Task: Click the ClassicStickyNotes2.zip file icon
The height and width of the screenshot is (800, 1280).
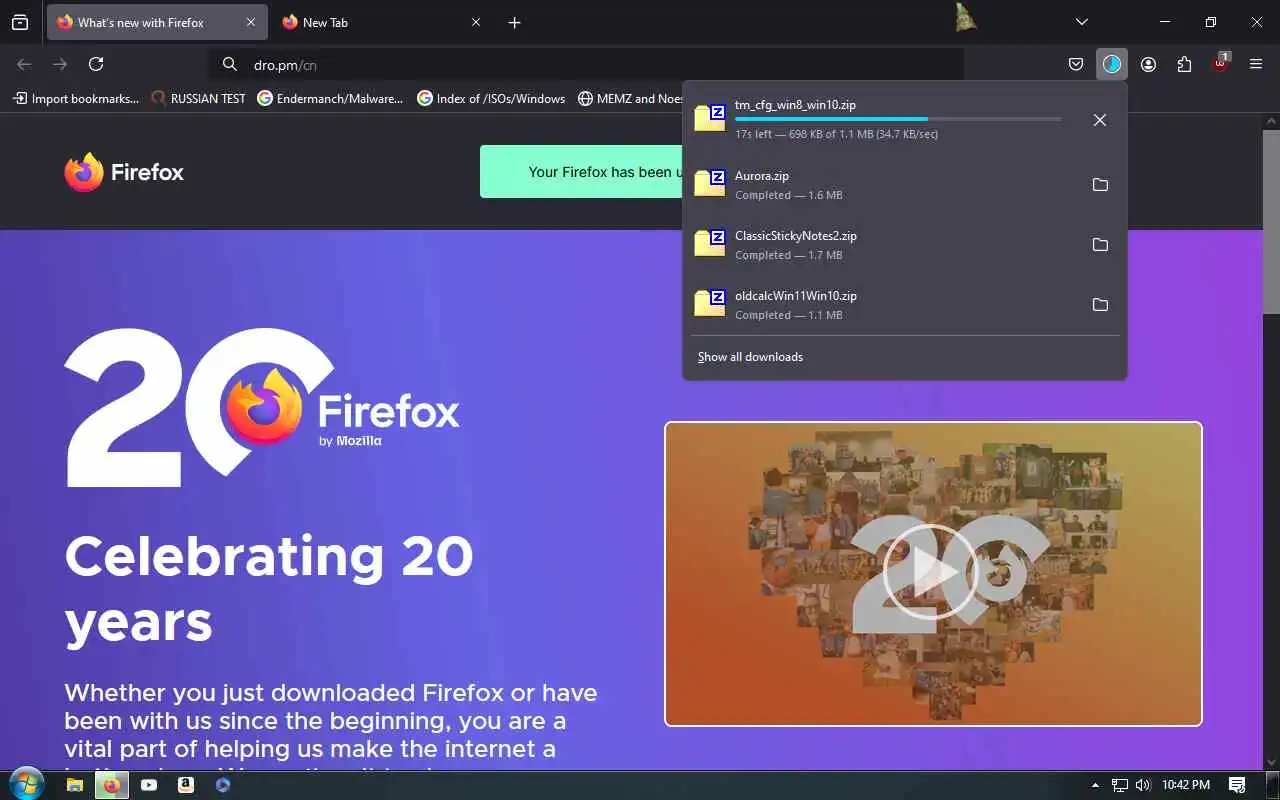Action: click(x=710, y=242)
